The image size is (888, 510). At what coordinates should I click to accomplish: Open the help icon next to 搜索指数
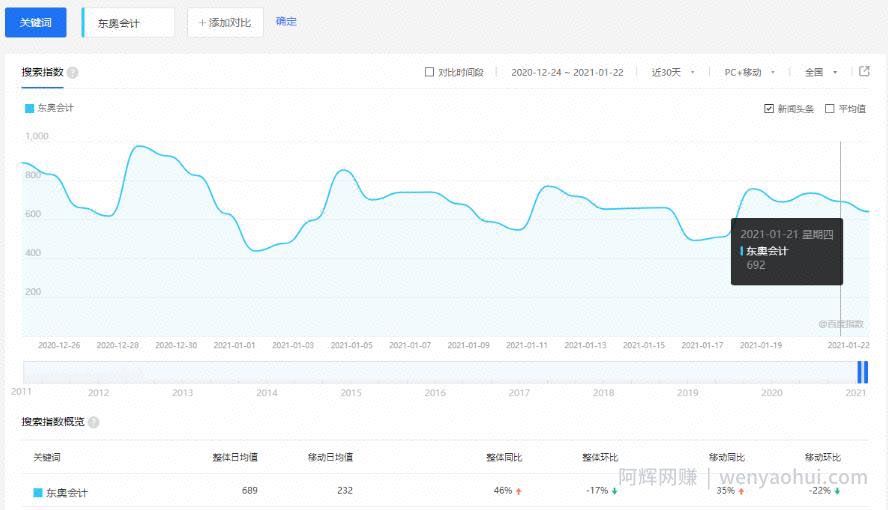72,72
